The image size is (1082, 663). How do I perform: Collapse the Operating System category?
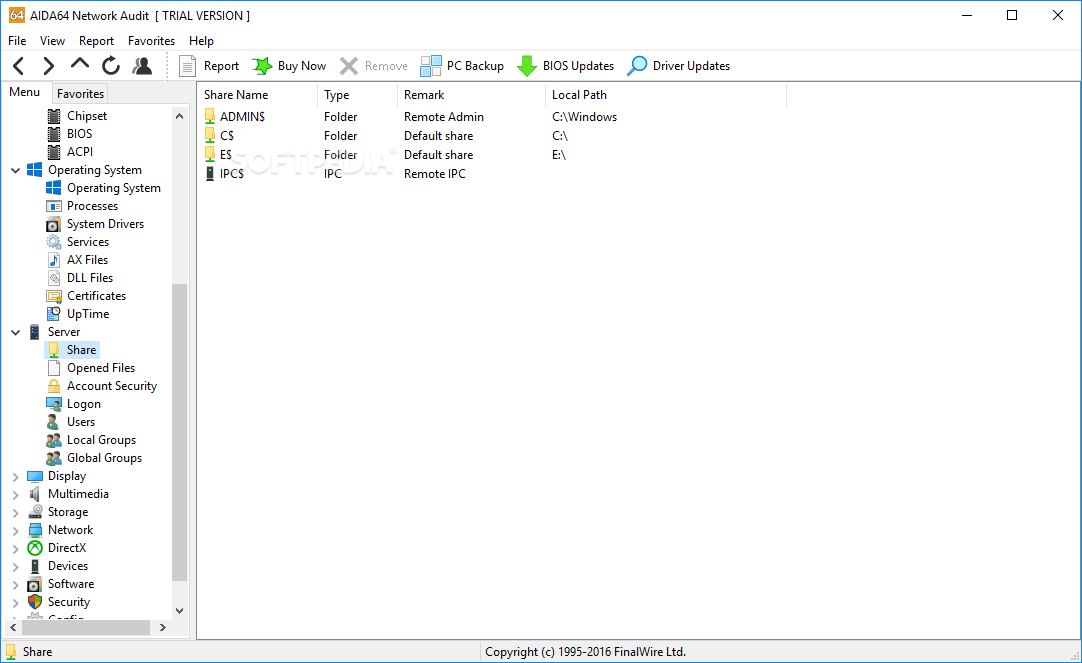pyautogui.click(x=15, y=170)
